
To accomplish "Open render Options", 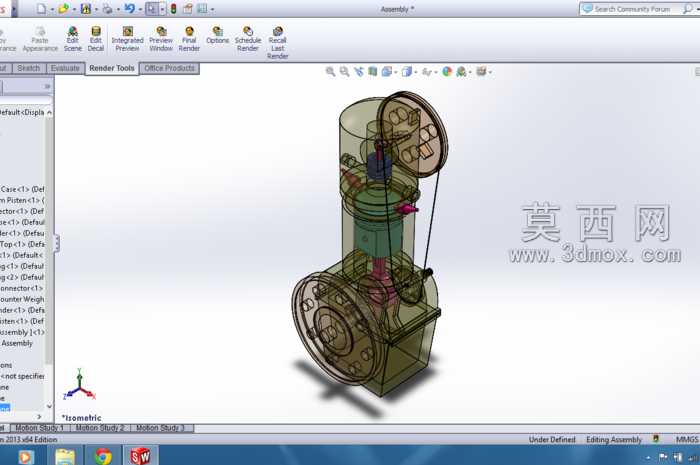I will coord(217,36).
